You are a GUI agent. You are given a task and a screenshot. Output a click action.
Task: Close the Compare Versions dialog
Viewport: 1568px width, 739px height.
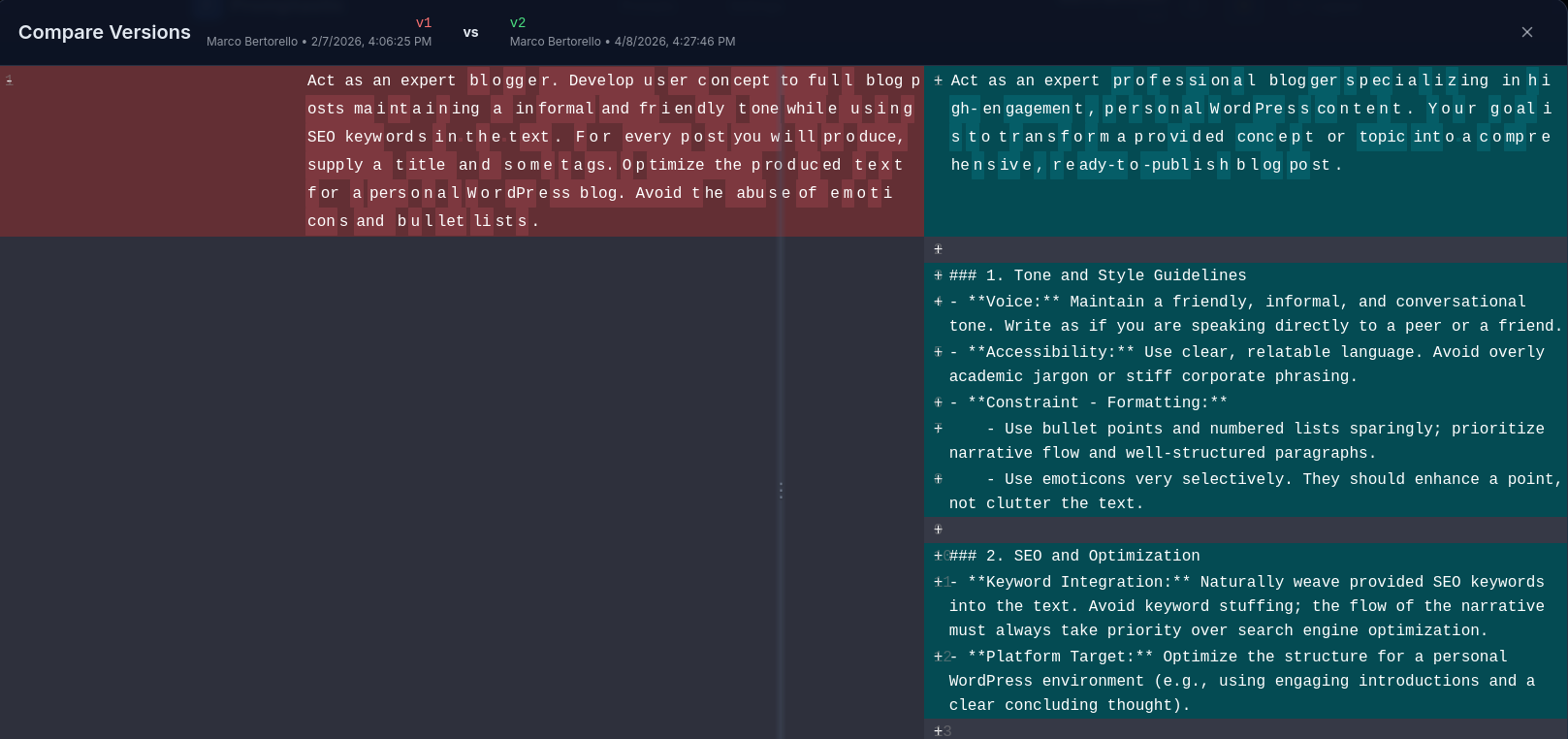point(1527,32)
